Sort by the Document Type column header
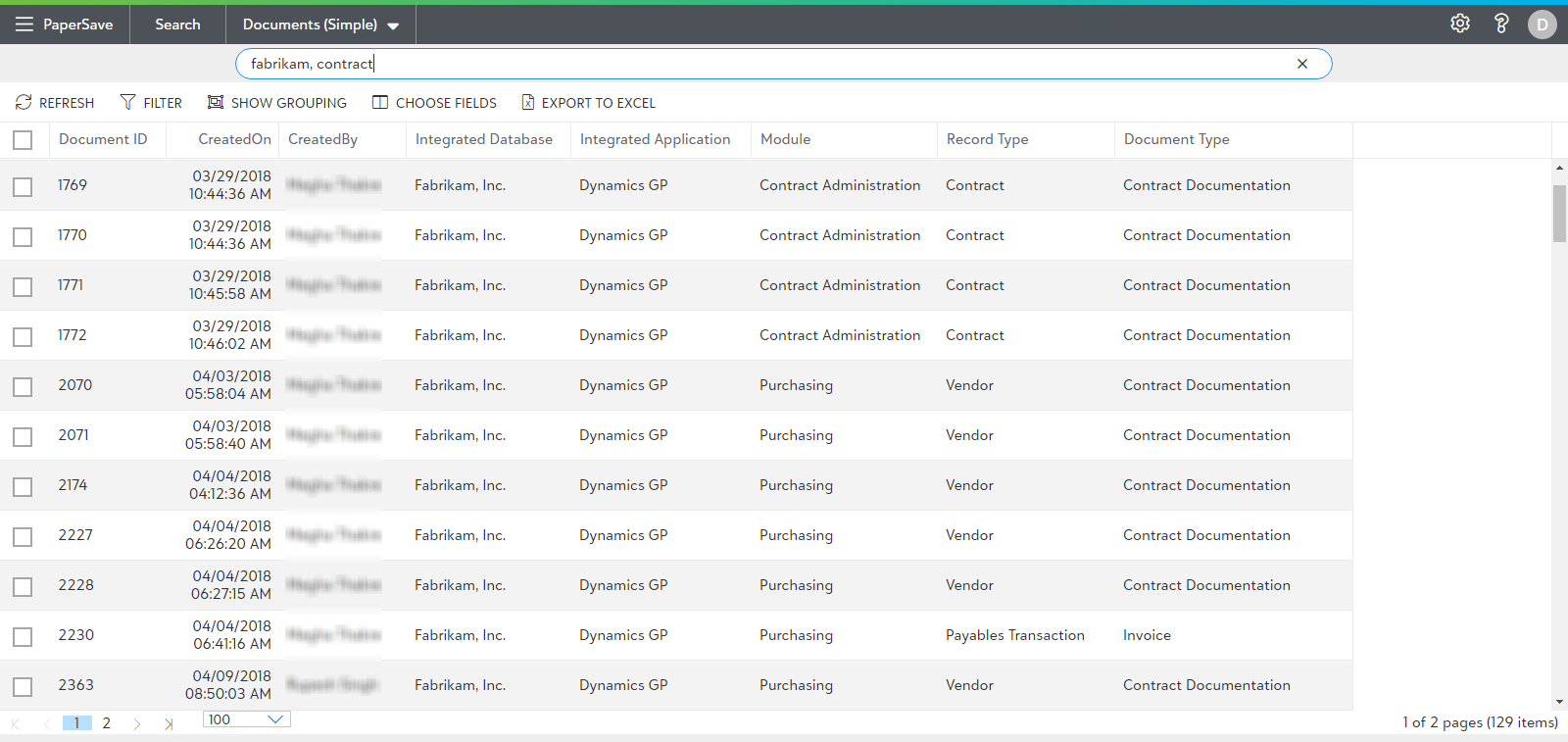This screenshot has width=1568, height=742. point(1176,139)
